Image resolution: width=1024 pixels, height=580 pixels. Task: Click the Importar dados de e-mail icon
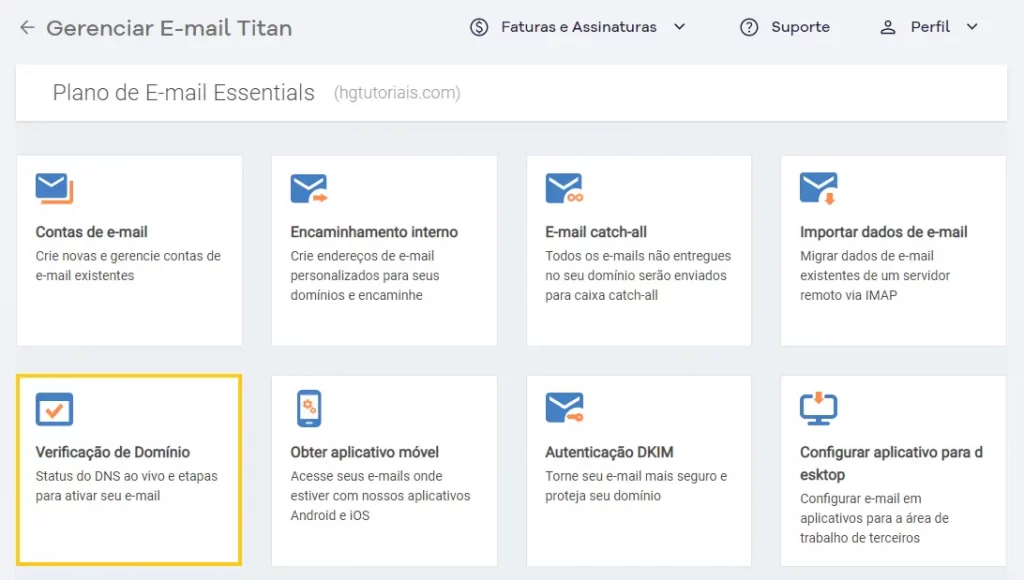pos(818,188)
